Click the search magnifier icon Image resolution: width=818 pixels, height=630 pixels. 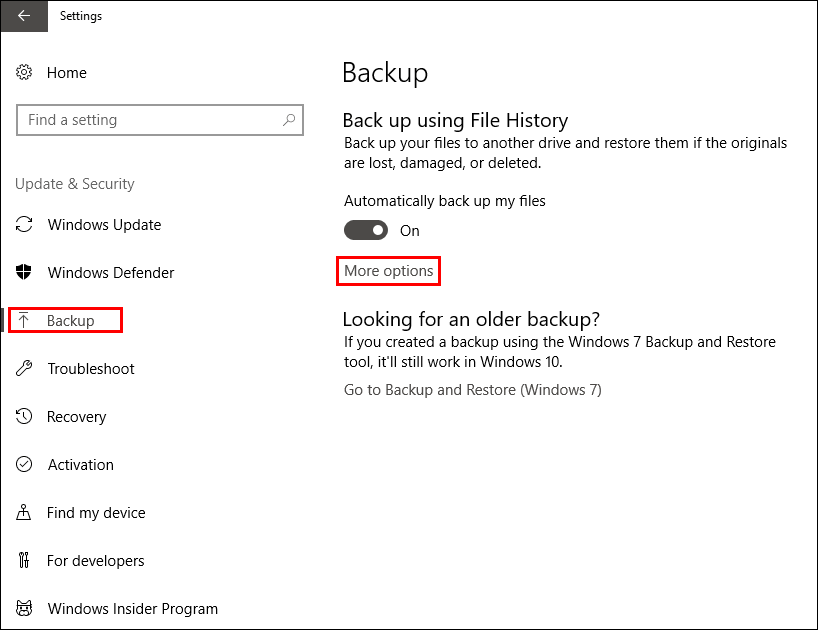(288, 120)
